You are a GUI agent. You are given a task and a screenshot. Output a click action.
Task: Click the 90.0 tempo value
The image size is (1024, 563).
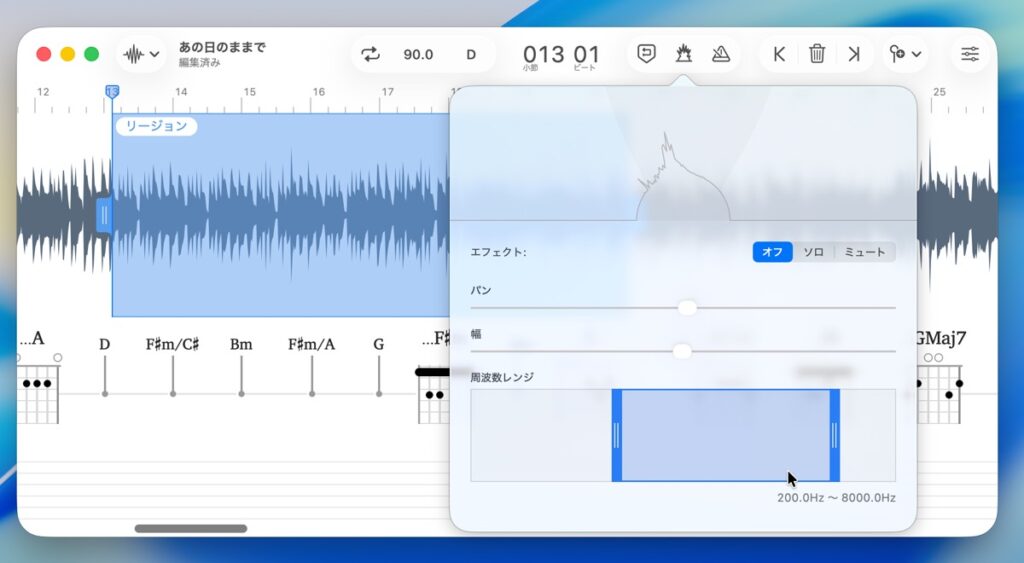tap(418, 54)
